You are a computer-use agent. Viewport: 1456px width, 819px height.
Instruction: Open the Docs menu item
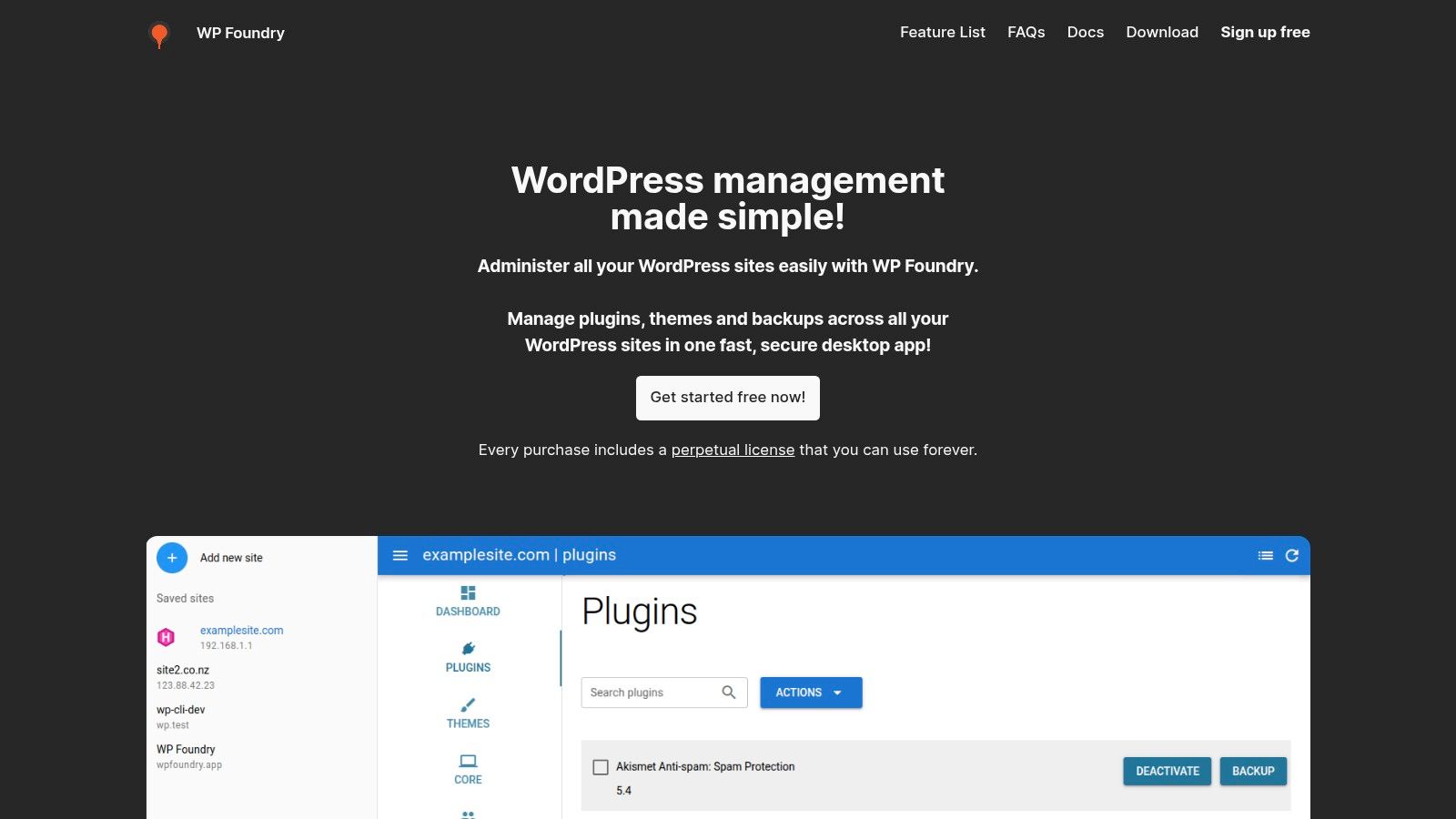(x=1086, y=32)
